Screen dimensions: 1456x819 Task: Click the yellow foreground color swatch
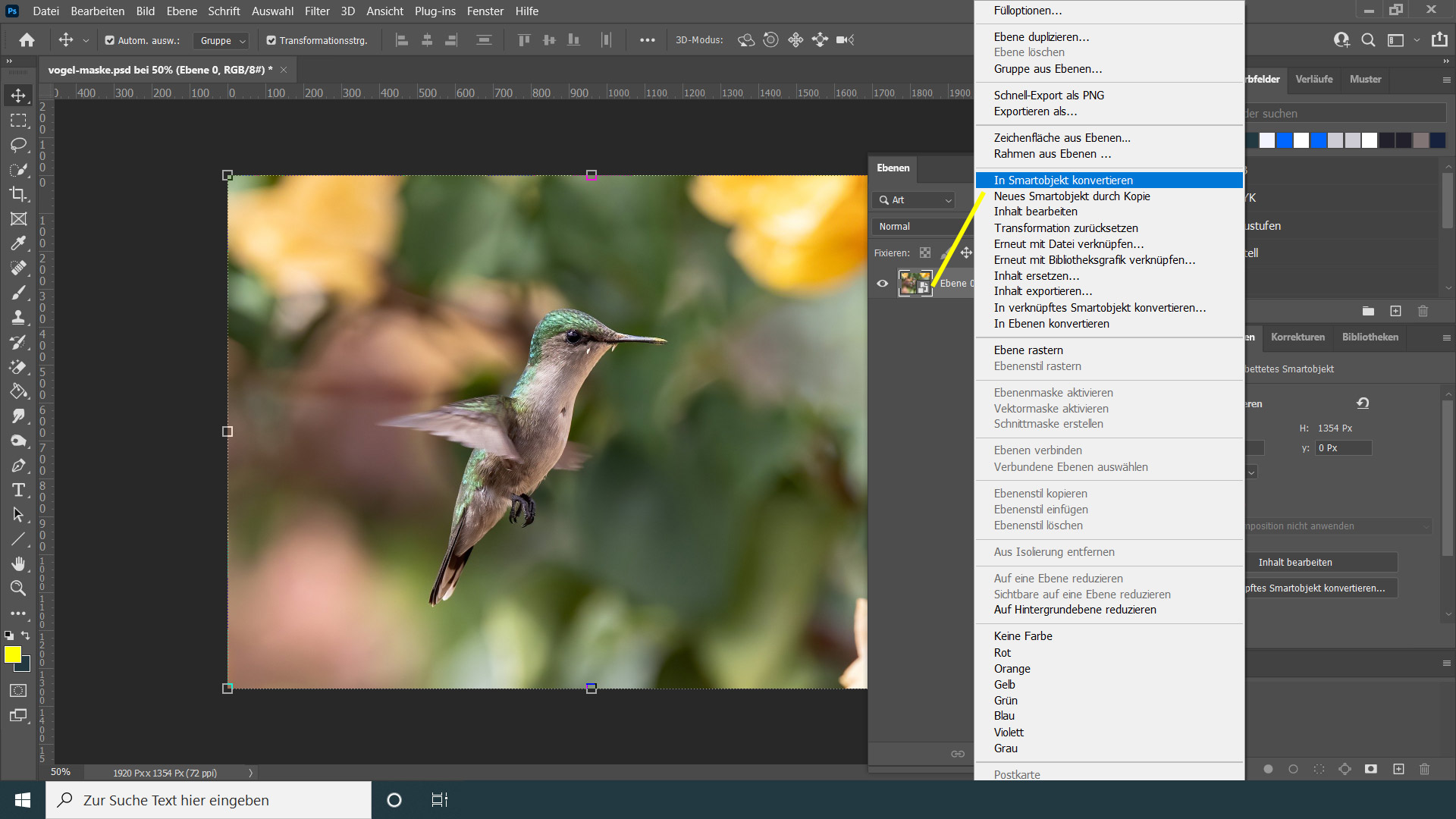13,654
